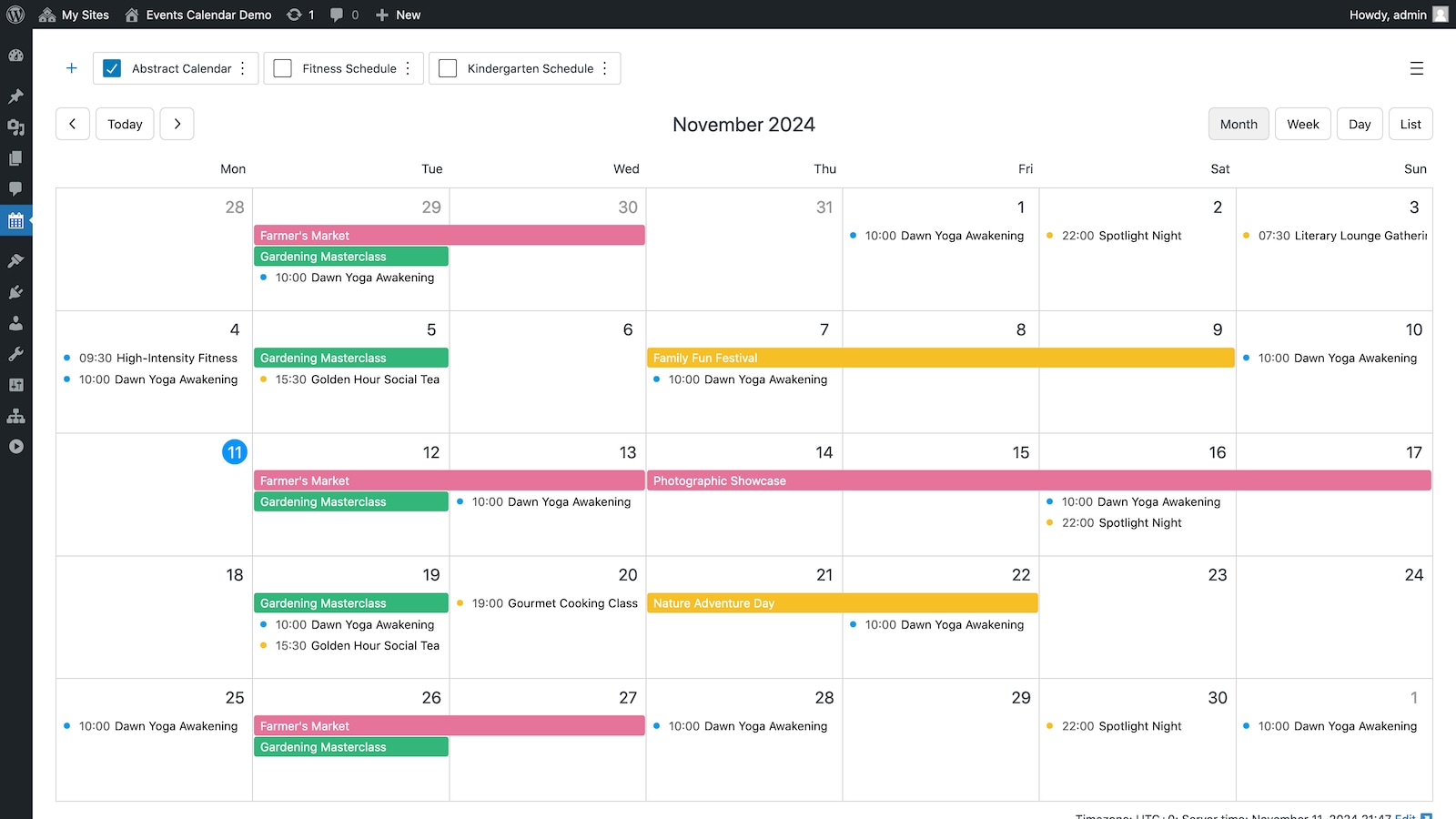The image size is (1456, 819).
Task: Open the Settings sidebar icon
Action: (15, 385)
